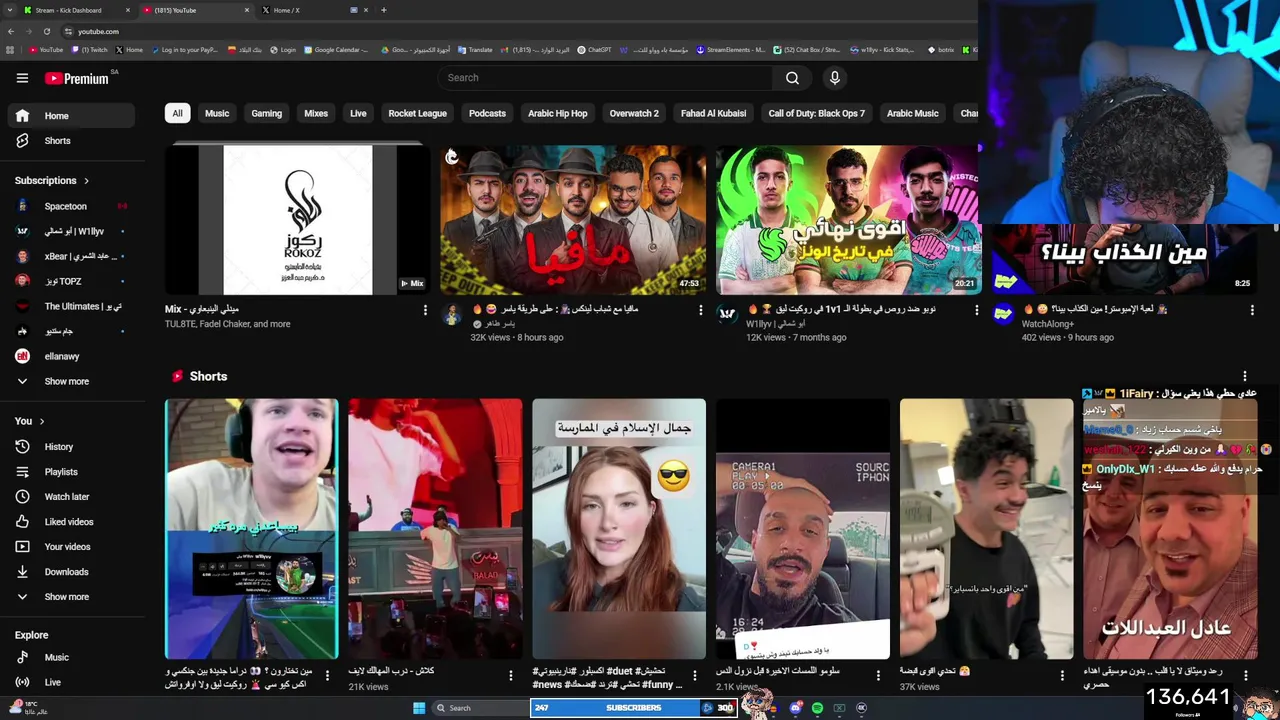Viewport: 1280px width, 720px height.
Task: Expand the Subscriptions section header
Action: [x=52, y=181]
